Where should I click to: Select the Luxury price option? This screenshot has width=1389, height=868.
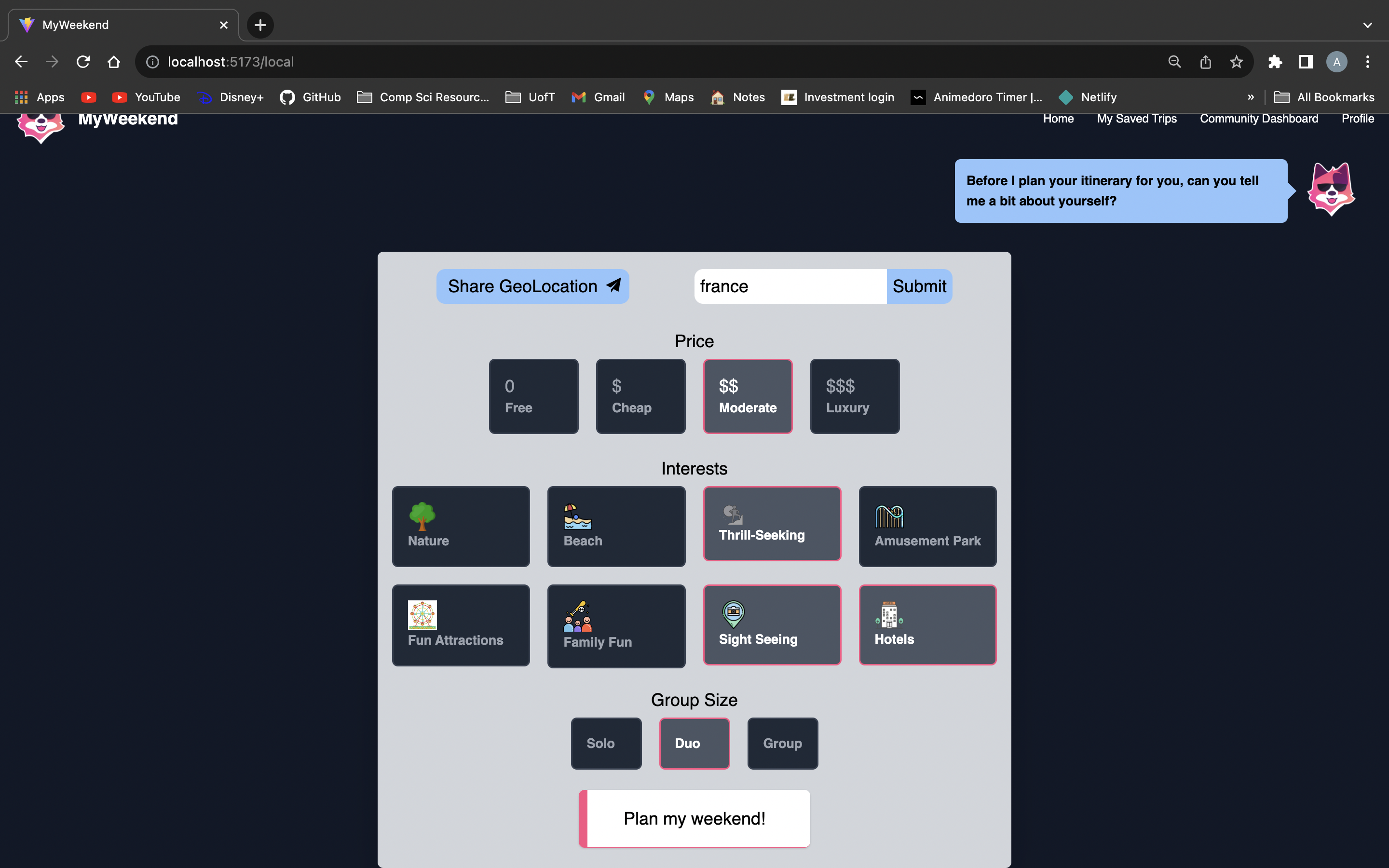(854, 396)
